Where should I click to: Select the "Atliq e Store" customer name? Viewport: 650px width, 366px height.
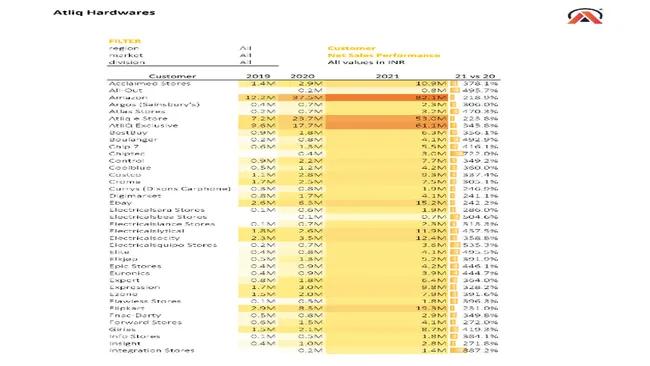pyautogui.click(x=137, y=119)
